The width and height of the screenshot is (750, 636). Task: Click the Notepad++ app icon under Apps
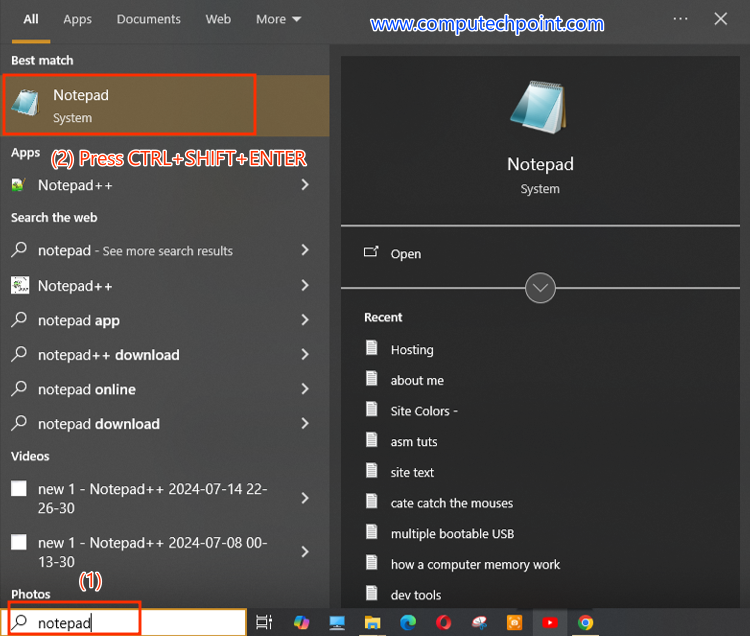[19, 185]
